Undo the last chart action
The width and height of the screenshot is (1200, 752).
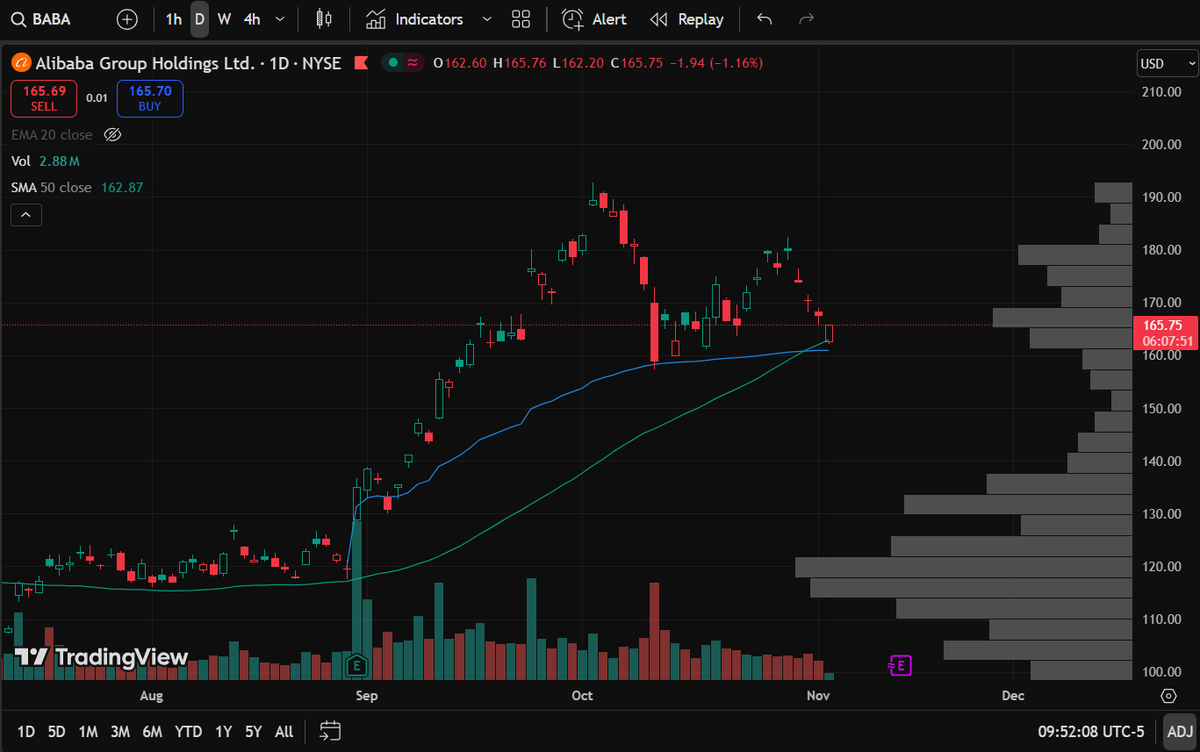pos(765,19)
